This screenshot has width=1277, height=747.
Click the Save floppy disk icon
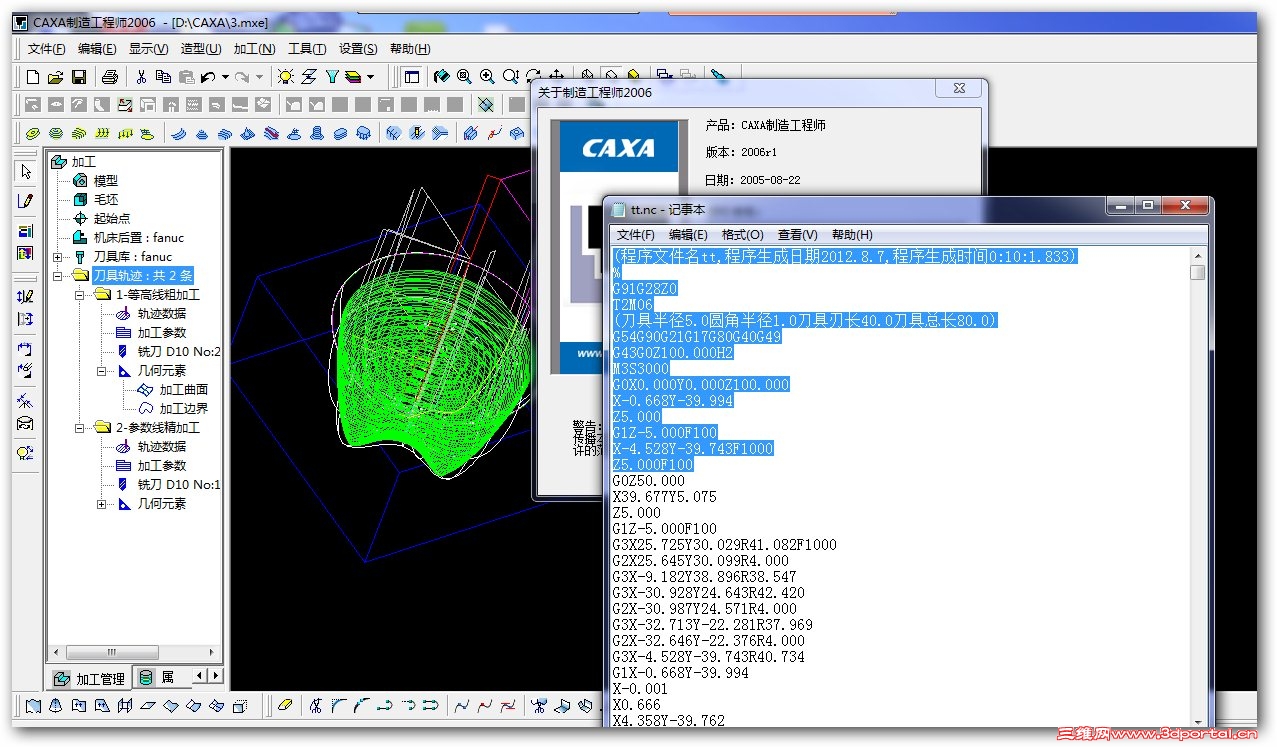(x=78, y=77)
